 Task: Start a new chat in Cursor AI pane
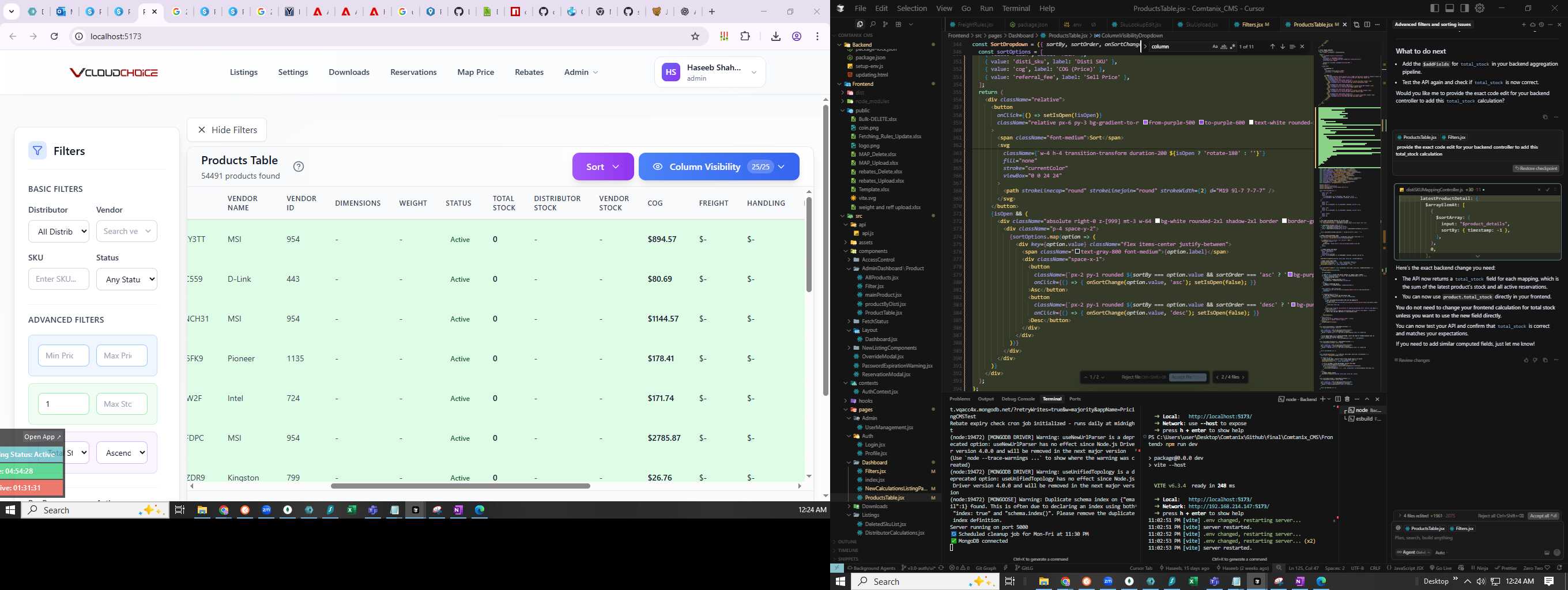(1524, 25)
